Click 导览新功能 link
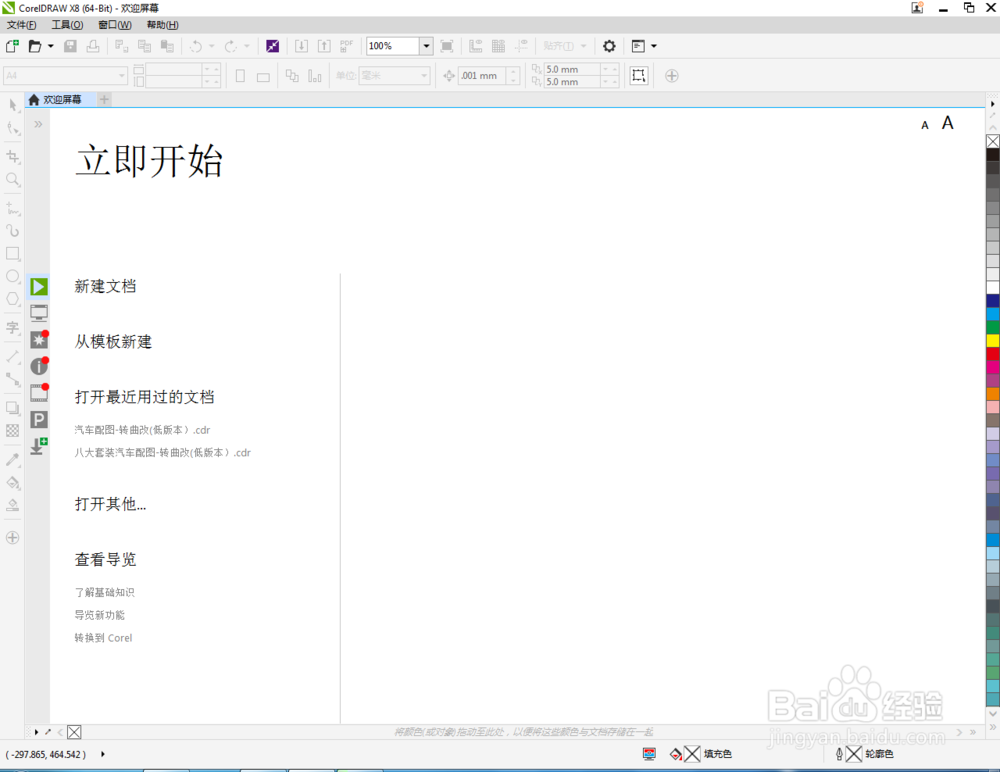The height and width of the screenshot is (772, 1000). coord(99,615)
